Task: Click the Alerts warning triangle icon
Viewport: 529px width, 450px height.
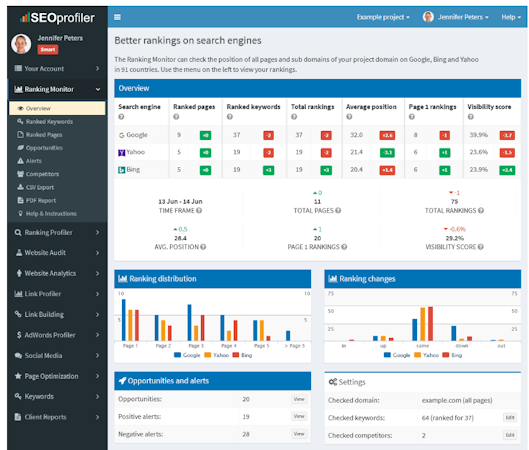Action: coord(20,161)
